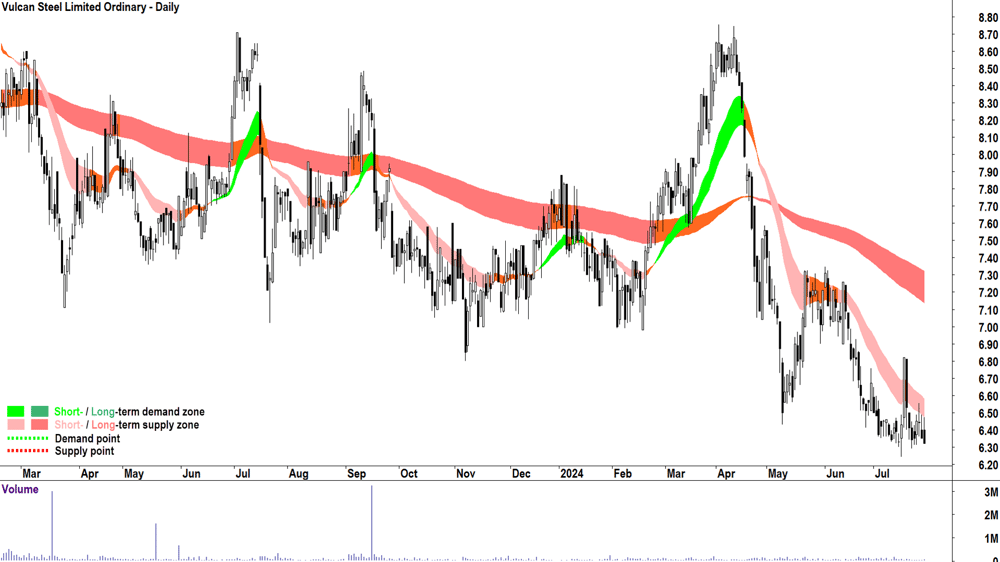1000x562 pixels.
Task: Click the red dotted Supply point legend line
Action: click(27, 451)
